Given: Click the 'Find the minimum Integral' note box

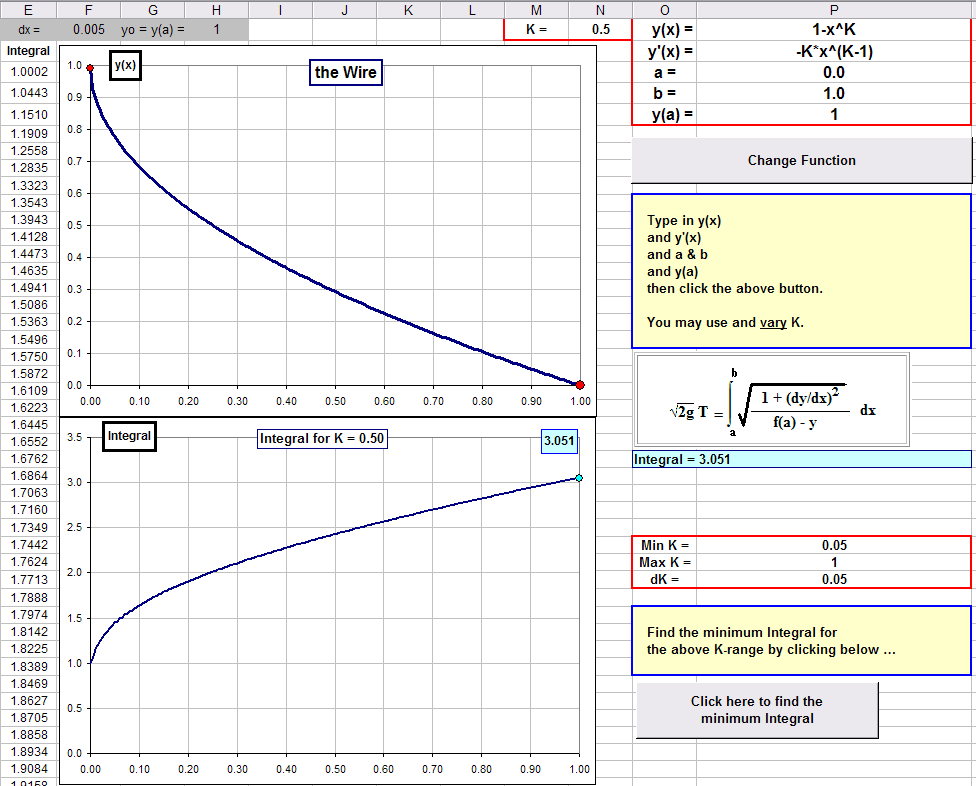Looking at the screenshot, I should coord(801,640).
